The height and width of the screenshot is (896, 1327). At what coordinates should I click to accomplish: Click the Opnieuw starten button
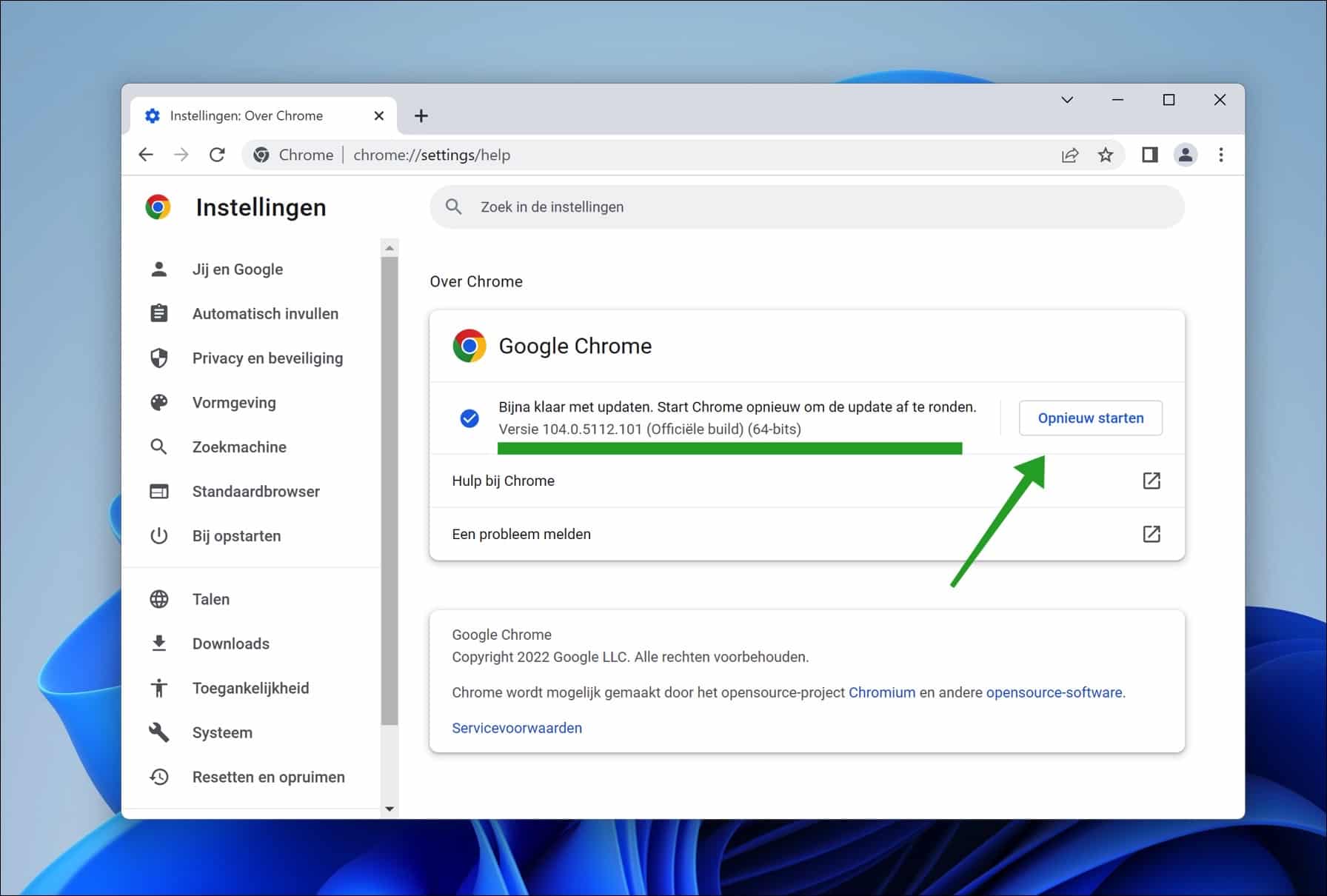coord(1090,418)
